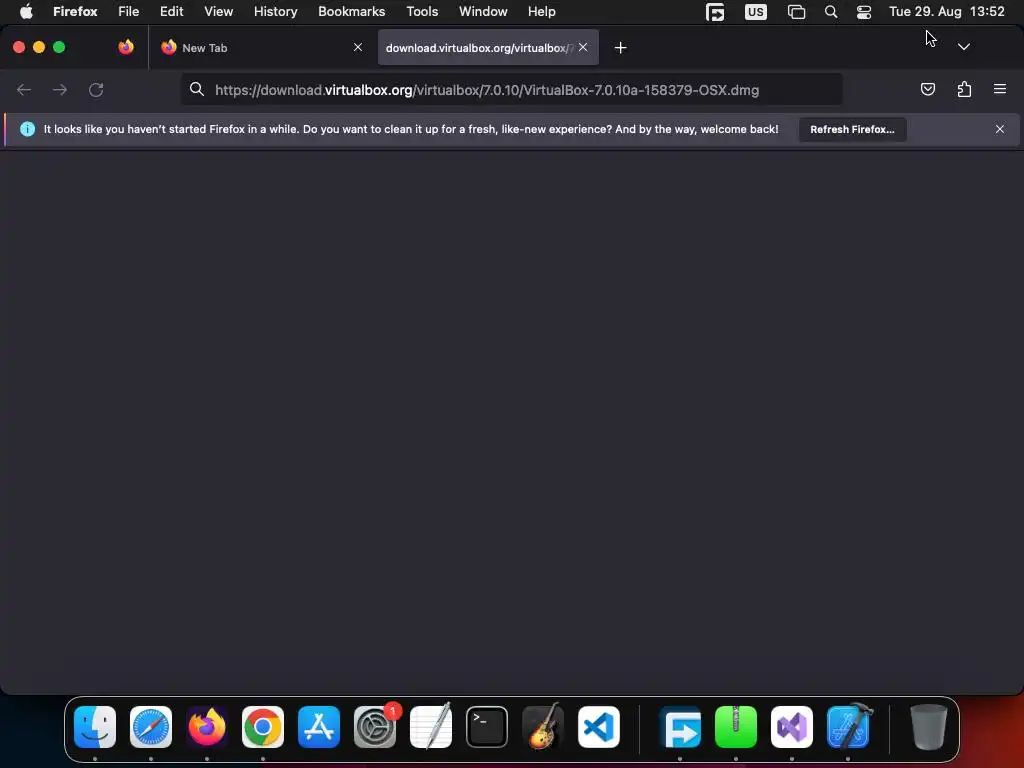Launch Safari from the Dock

[151, 727]
